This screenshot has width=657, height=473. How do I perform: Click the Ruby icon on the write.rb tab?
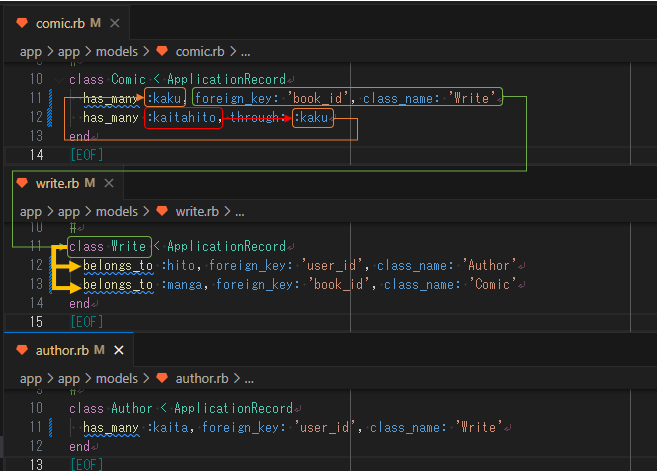(x=22, y=184)
